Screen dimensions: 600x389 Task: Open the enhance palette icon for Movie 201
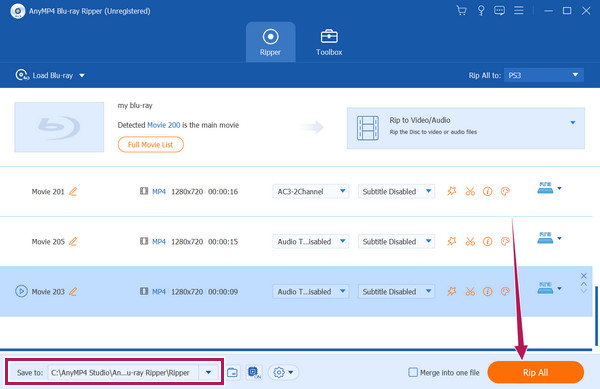point(505,191)
